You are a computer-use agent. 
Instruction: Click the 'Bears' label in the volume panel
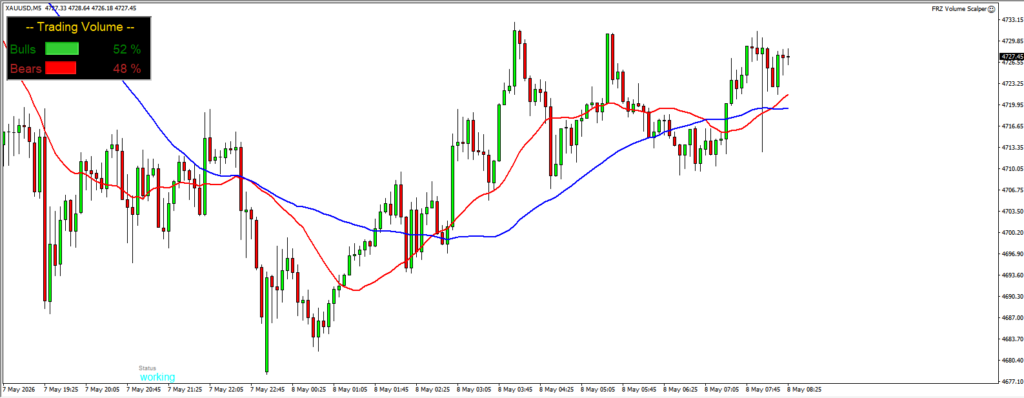point(26,68)
